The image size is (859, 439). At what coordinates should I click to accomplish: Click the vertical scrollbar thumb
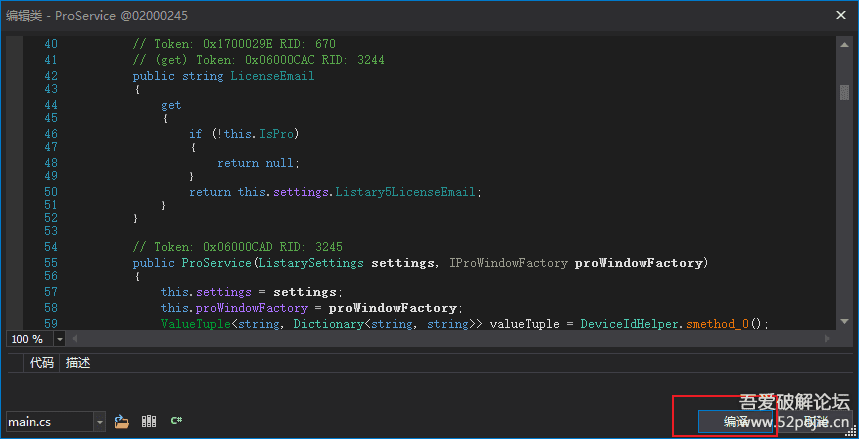(844, 93)
